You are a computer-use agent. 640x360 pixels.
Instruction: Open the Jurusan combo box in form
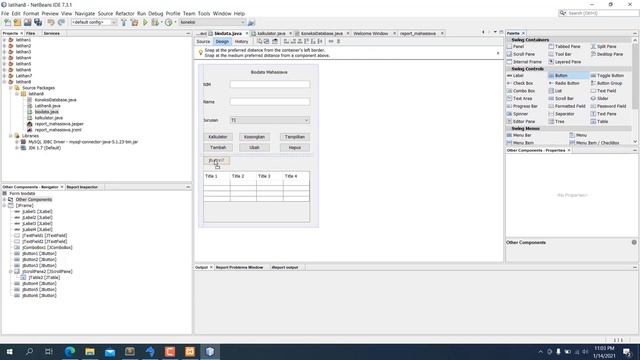(x=269, y=120)
